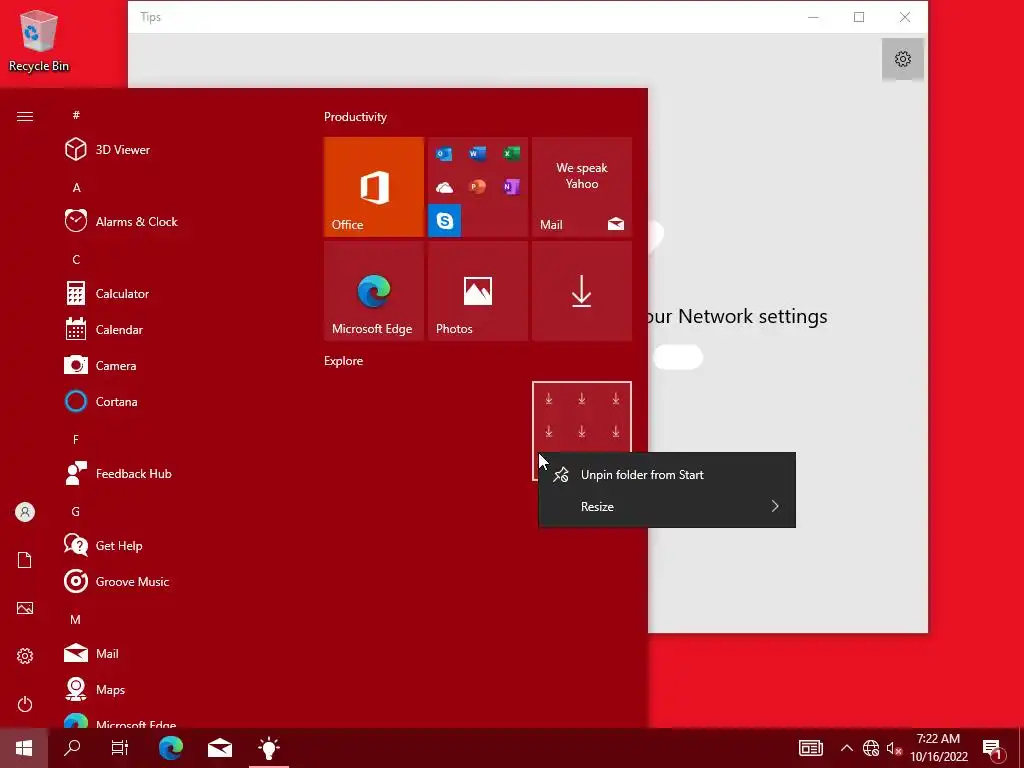Click the letter A header in app list

tap(76, 187)
